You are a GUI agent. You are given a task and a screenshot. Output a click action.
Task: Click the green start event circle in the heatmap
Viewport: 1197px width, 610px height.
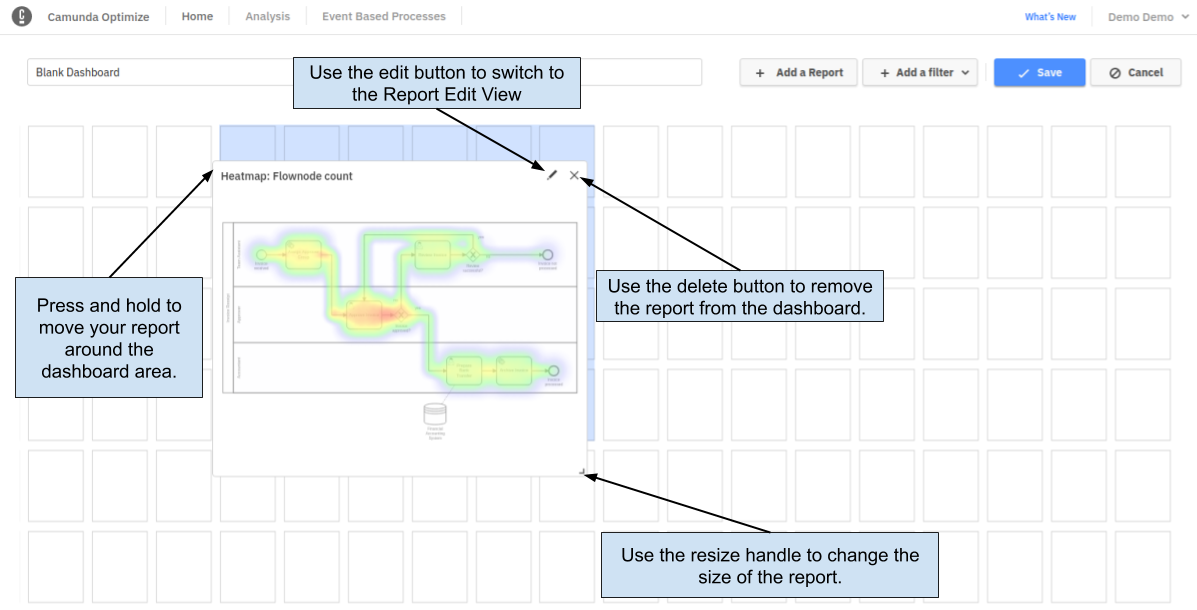[262, 255]
